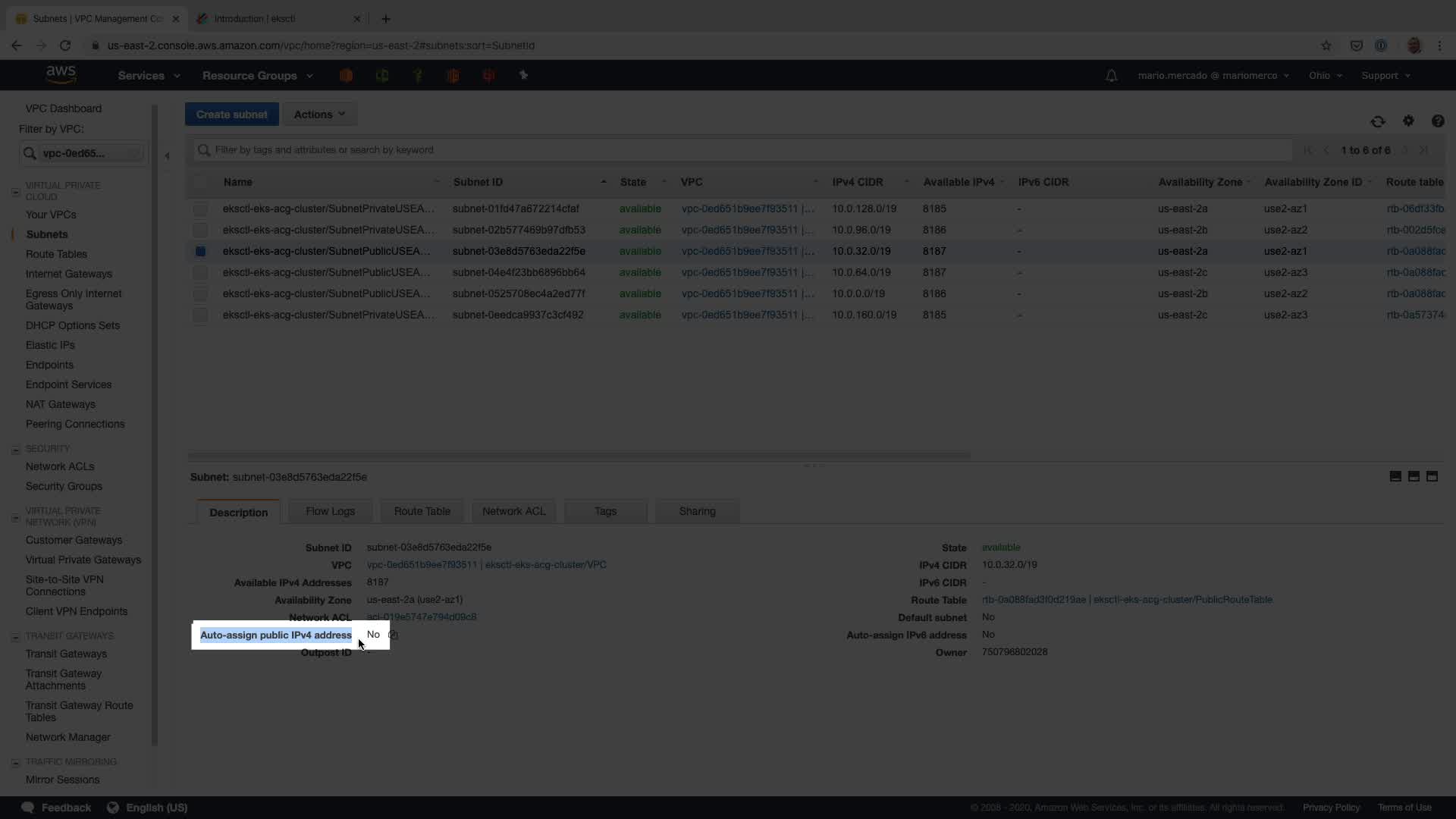Open the Ohio region dropdown
Image resolution: width=1456 pixels, height=819 pixels.
[x=1325, y=76]
